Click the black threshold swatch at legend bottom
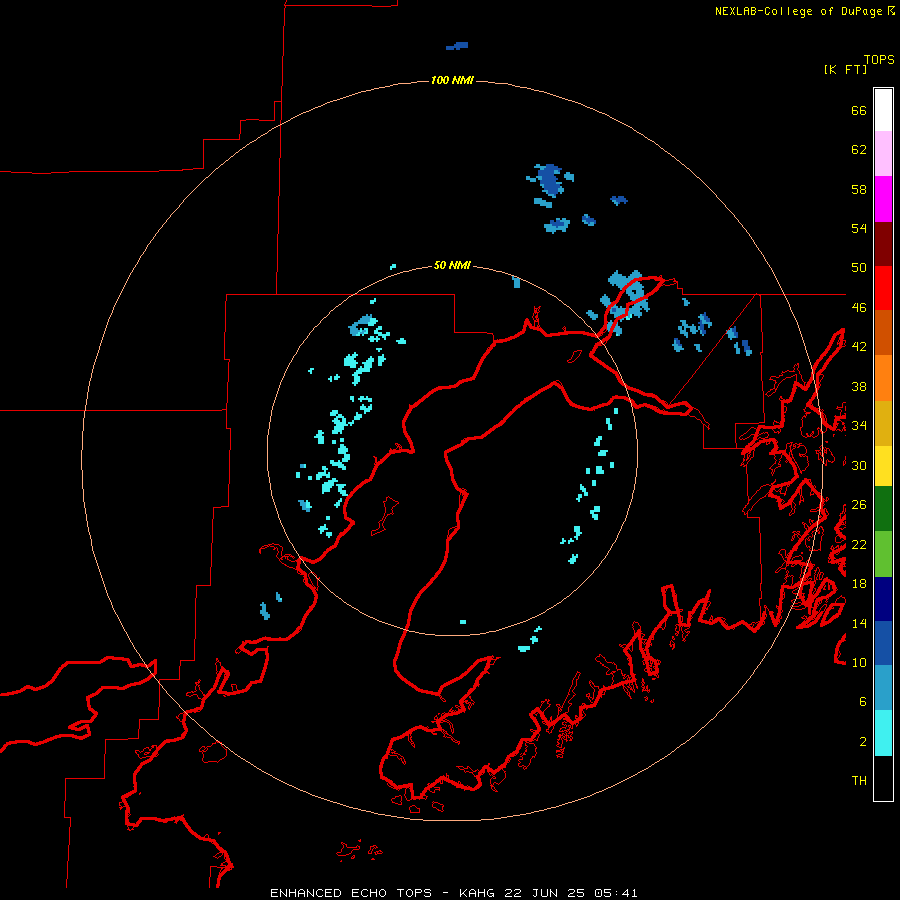900x900 pixels. pyautogui.click(x=883, y=778)
